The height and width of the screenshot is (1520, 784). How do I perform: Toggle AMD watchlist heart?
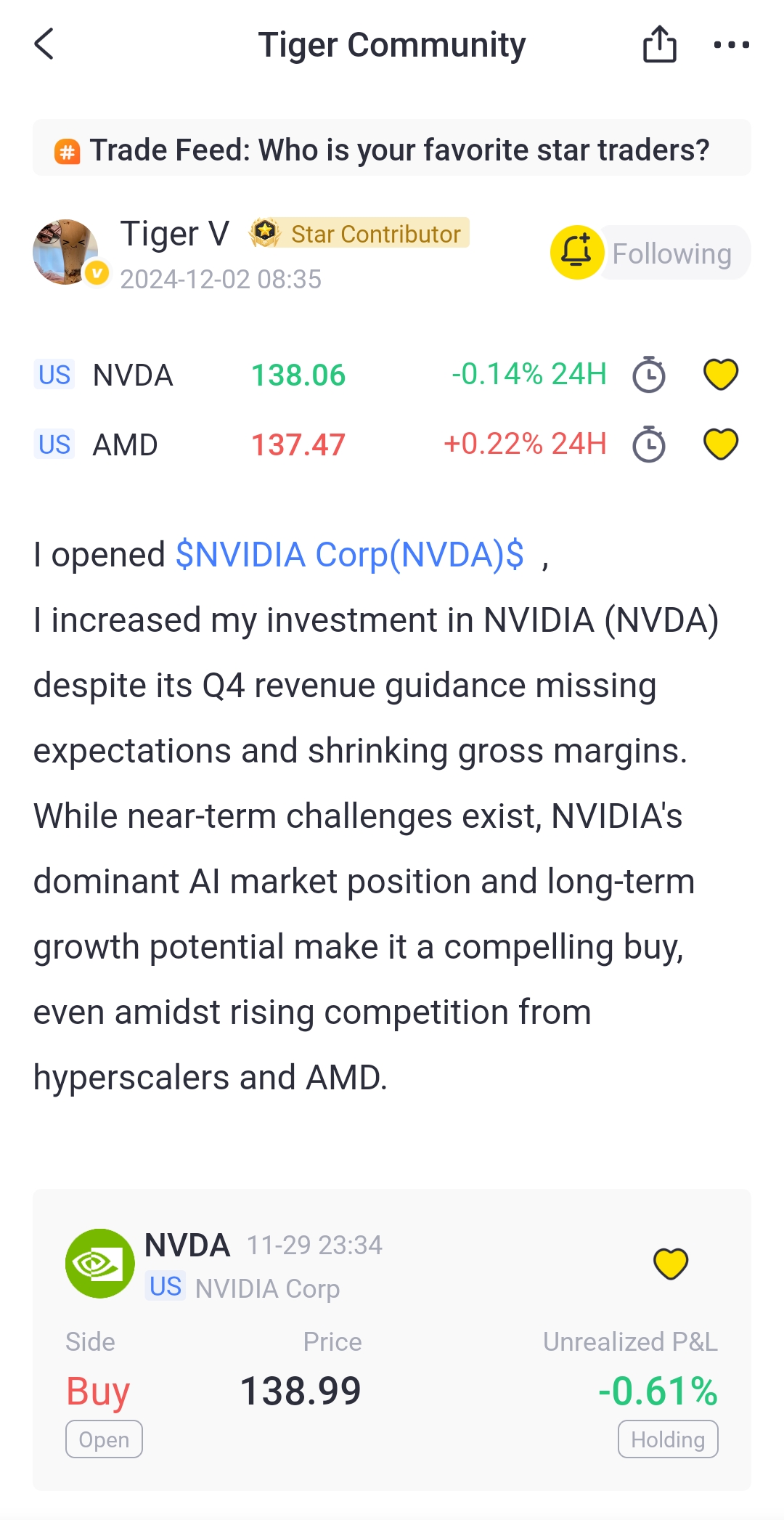click(x=721, y=444)
